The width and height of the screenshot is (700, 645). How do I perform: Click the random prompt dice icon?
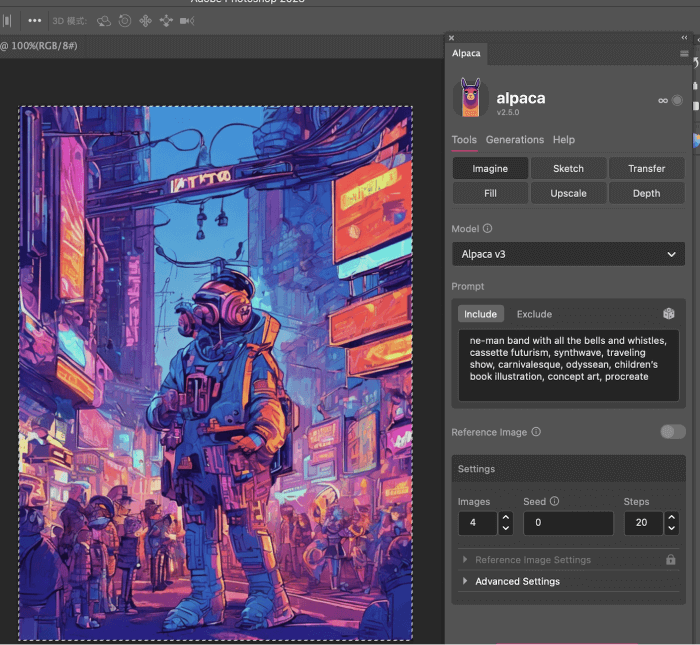click(x=669, y=314)
